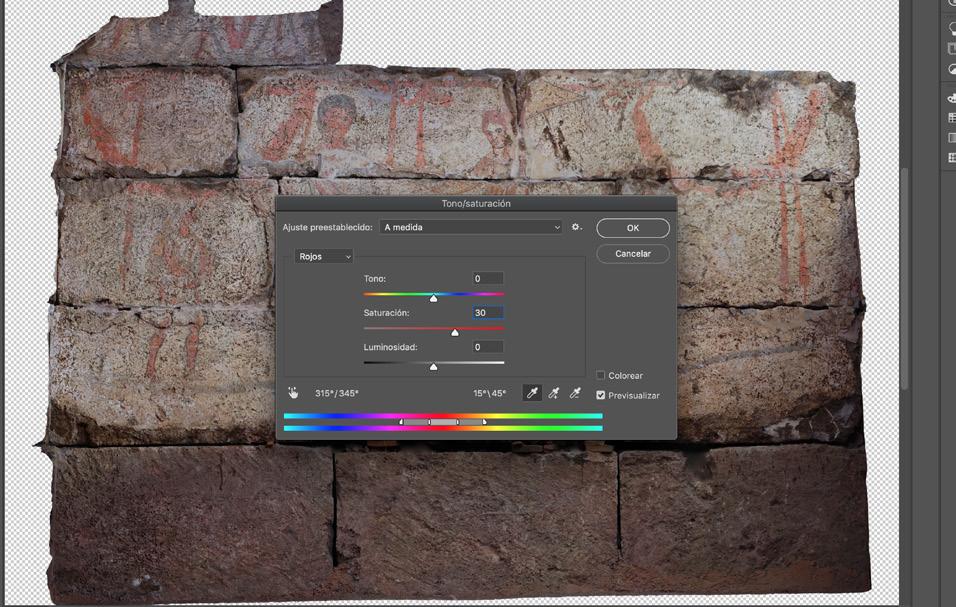
Task: Click the Saturación: label
Action: (387, 313)
